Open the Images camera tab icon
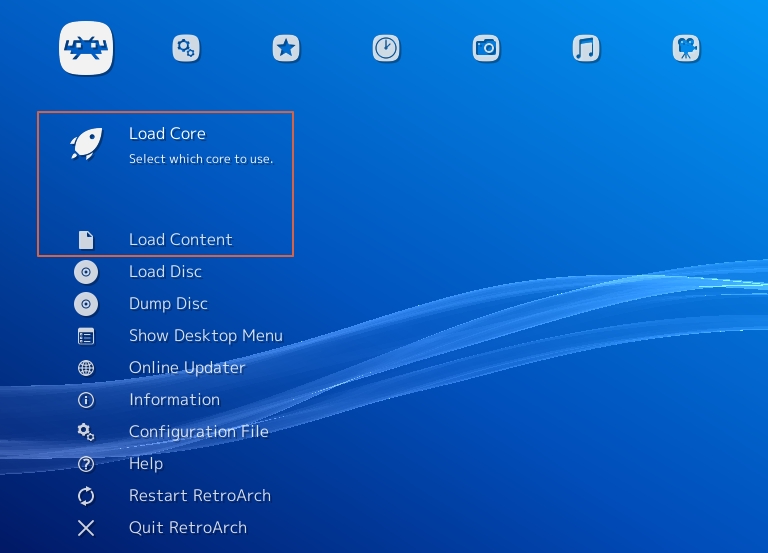This screenshot has width=768, height=553. 486,48
